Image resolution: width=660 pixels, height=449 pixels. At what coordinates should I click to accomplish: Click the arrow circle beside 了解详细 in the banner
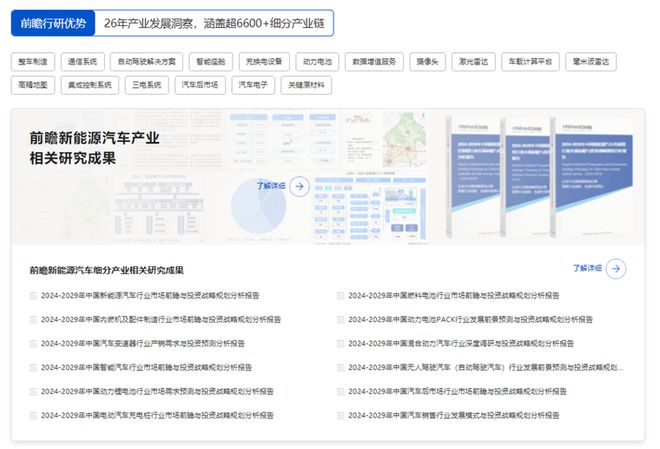coord(299,186)
